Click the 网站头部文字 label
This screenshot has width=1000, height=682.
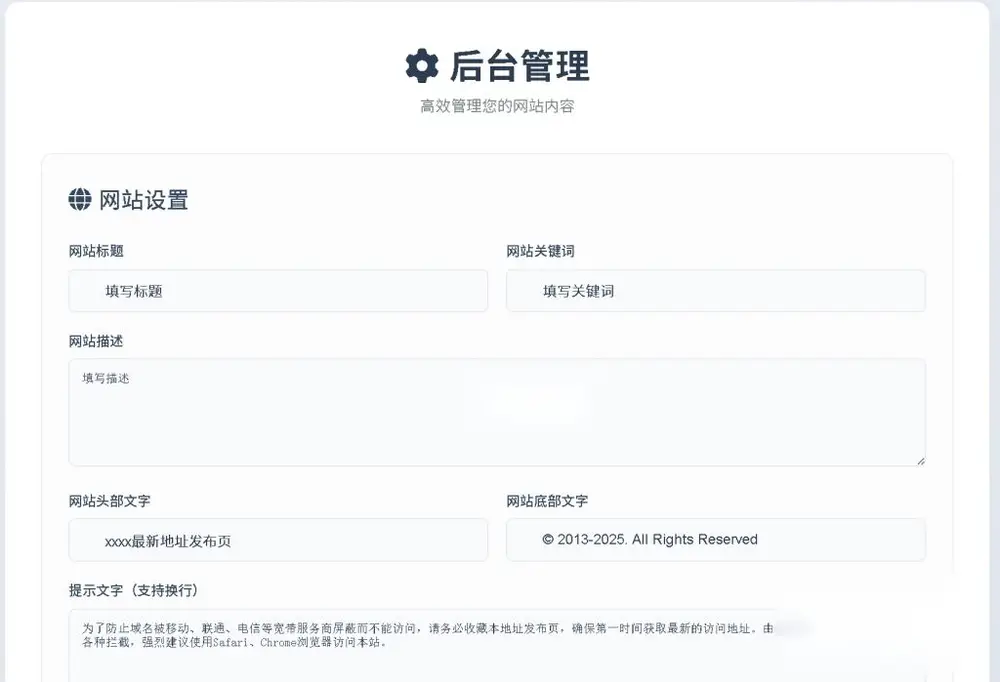pos(110,501)
